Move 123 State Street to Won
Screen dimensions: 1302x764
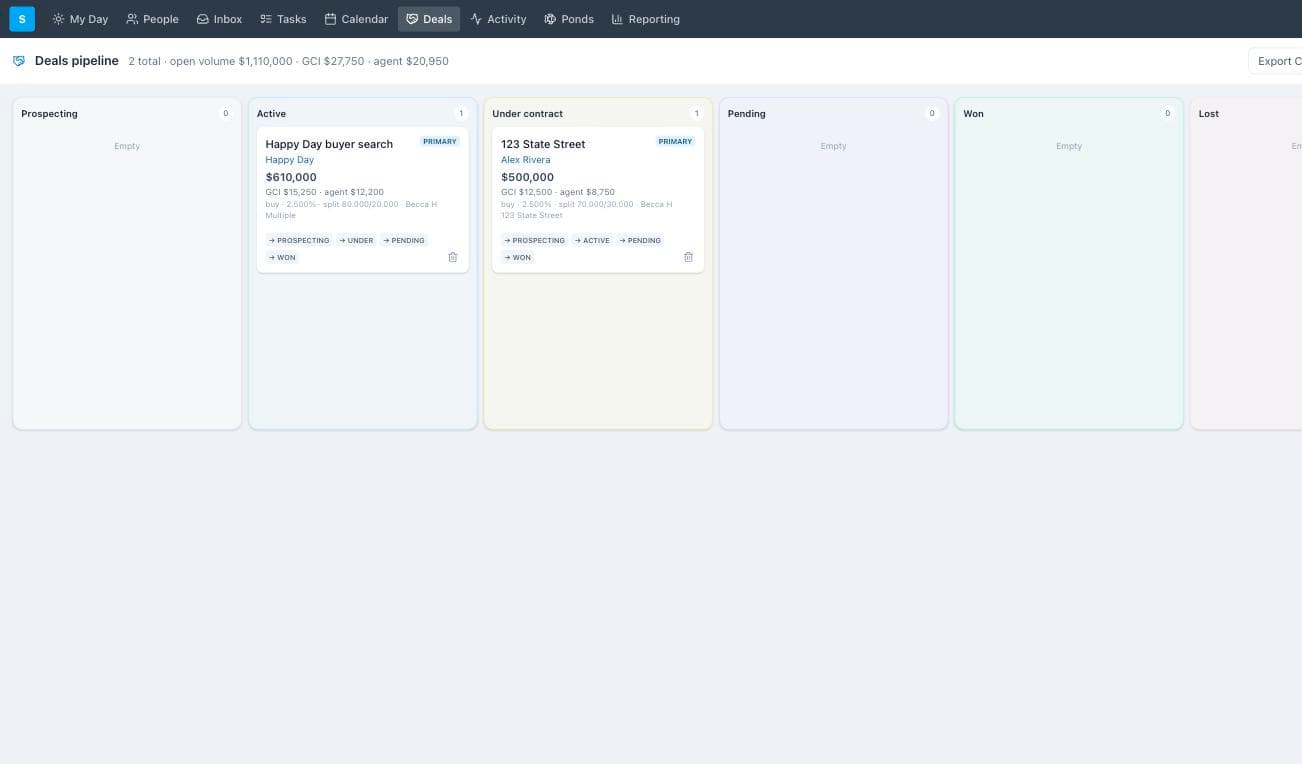point(518,257)
